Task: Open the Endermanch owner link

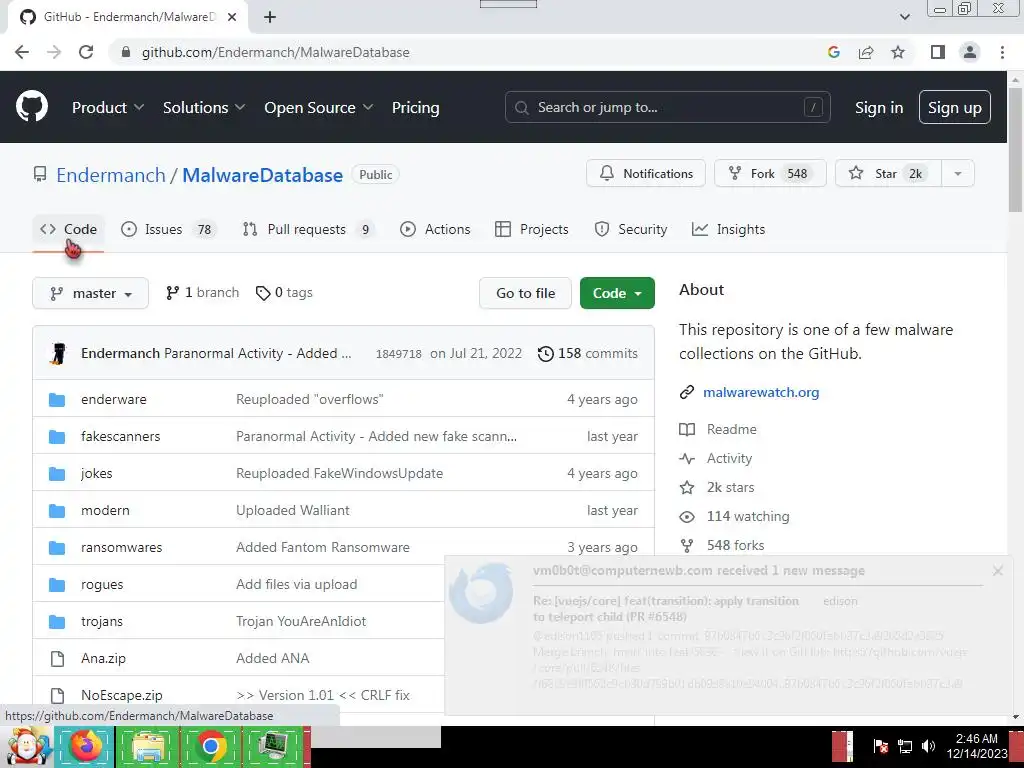Action: pyautogui.click(x=111, y=175)
